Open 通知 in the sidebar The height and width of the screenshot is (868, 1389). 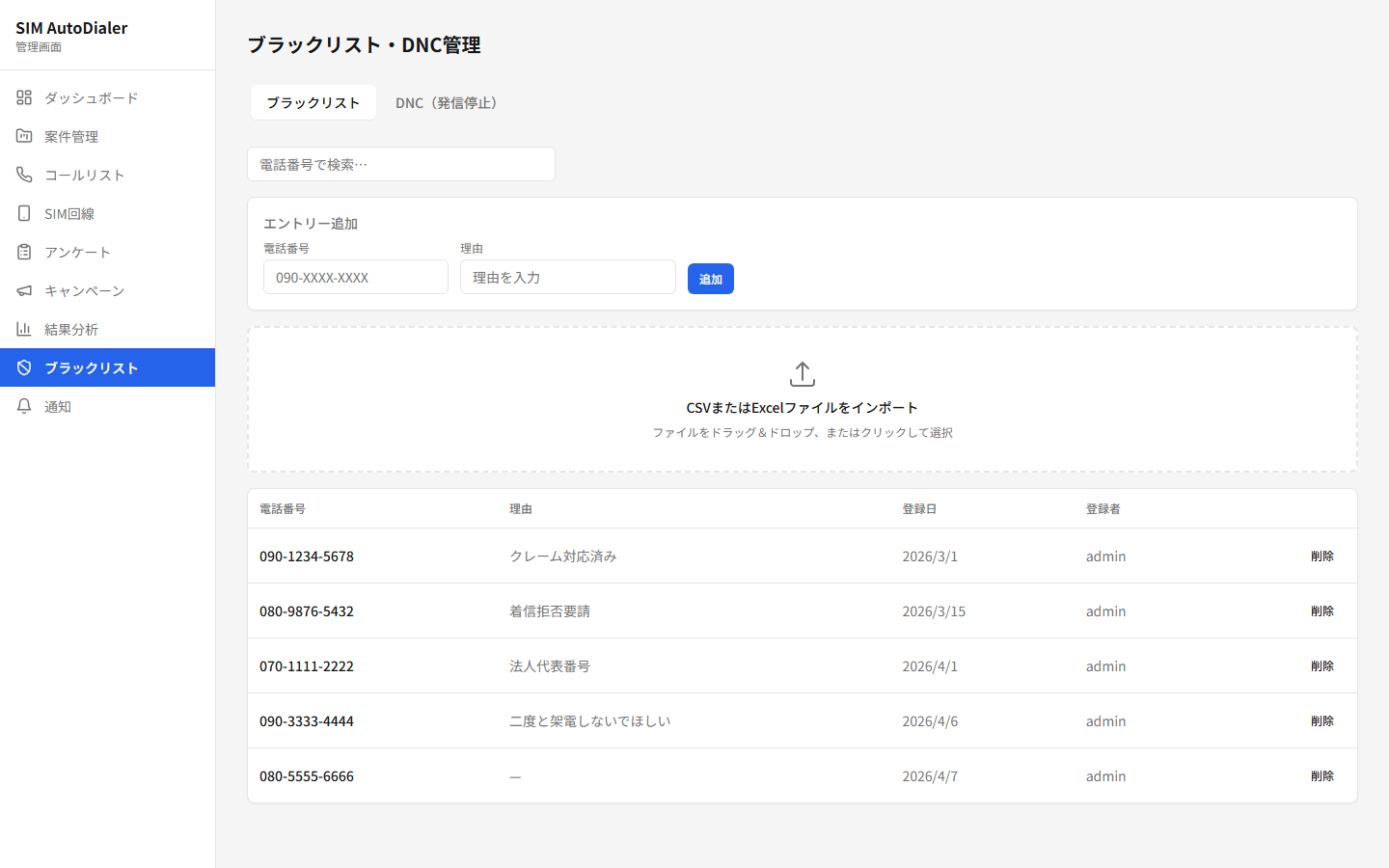[107, 406]
